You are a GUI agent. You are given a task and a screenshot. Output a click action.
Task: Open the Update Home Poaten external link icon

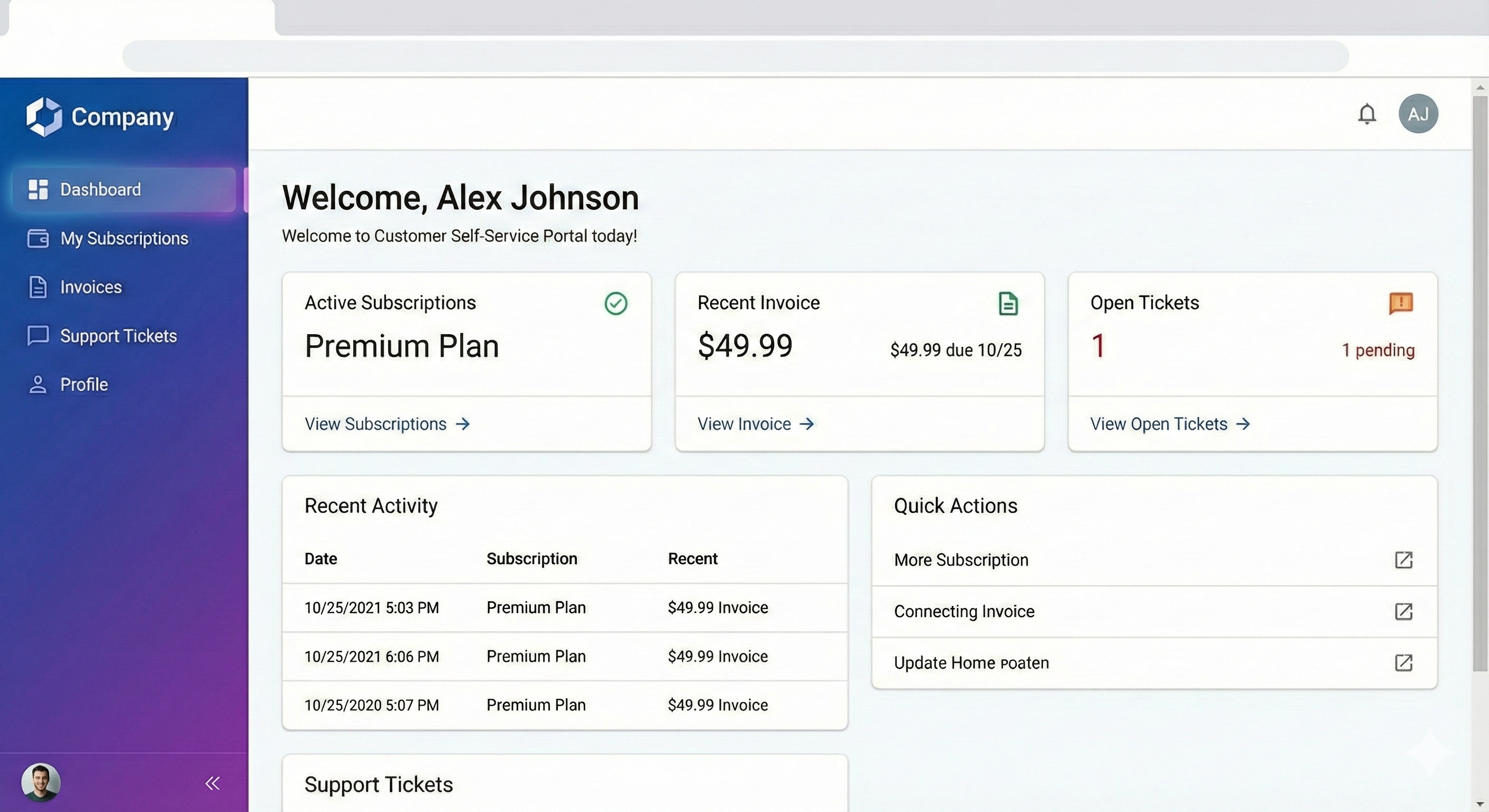pos(1404,663)
